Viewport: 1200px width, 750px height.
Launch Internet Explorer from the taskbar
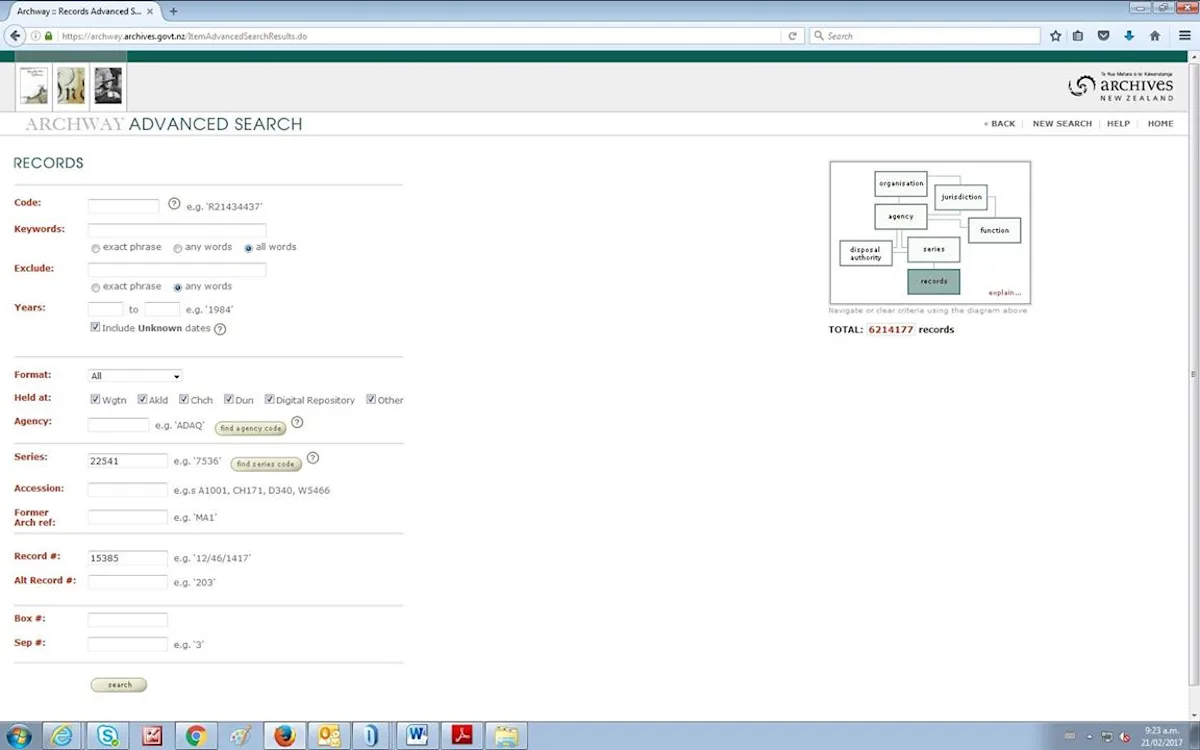click(62, 736)
